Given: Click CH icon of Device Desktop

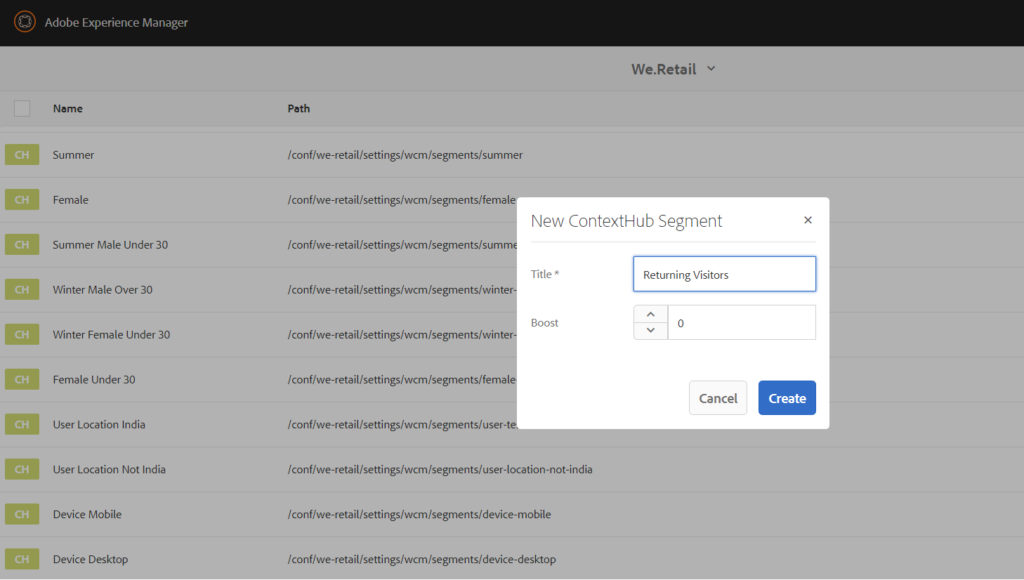Looking at the screenshot, I should (22, 559).
